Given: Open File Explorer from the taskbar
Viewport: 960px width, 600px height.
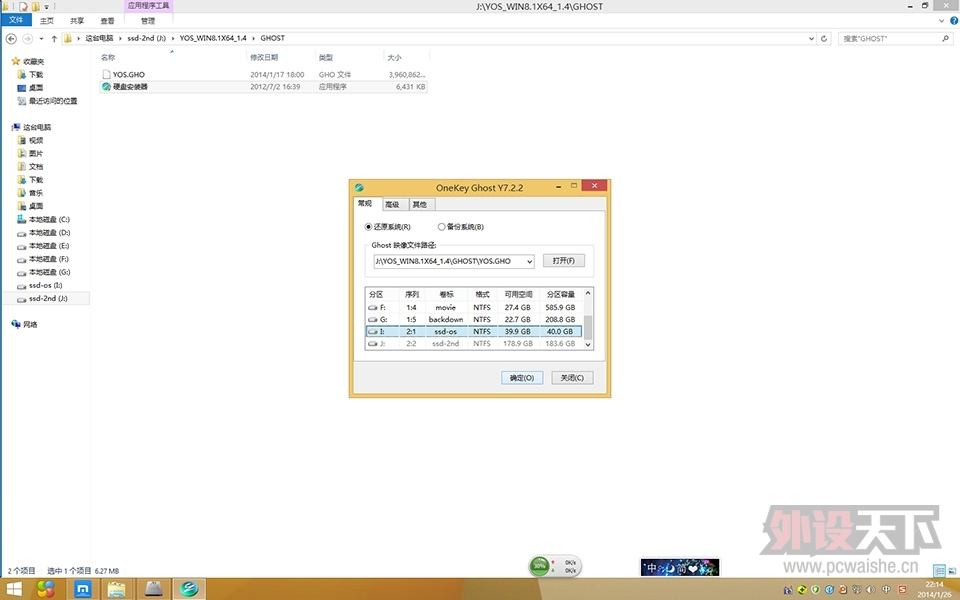Looking at the screenshot, I should [x=116, y=589].
